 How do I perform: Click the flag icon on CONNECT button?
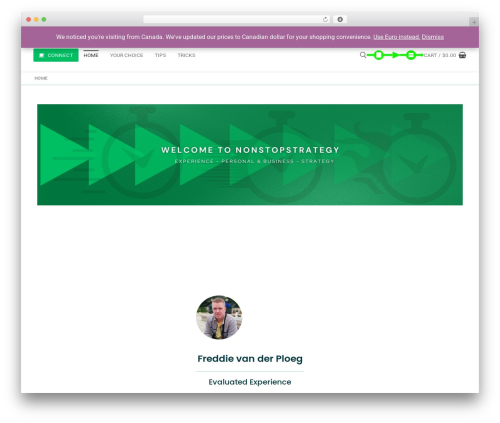click(41, 55)
